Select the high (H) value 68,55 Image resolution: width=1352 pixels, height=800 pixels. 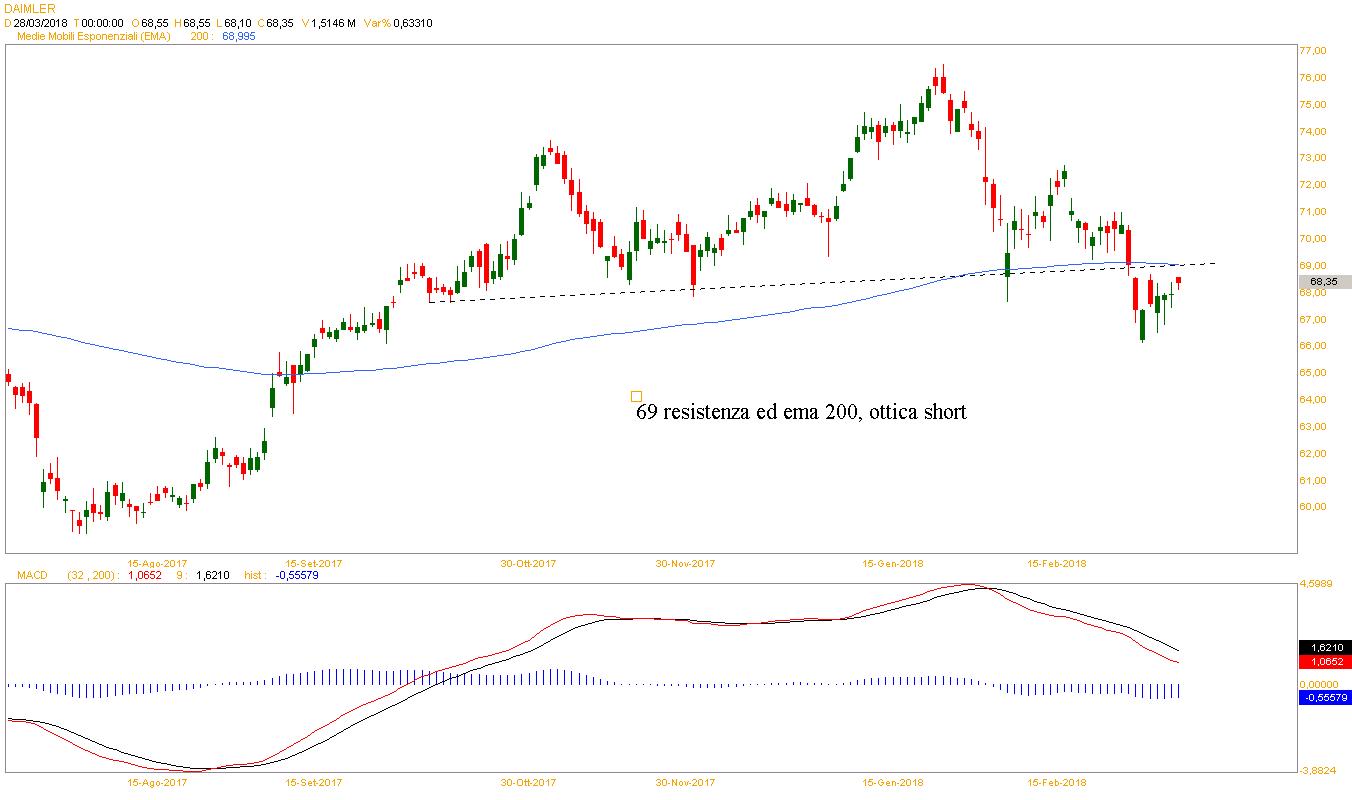tap(196, 22)
